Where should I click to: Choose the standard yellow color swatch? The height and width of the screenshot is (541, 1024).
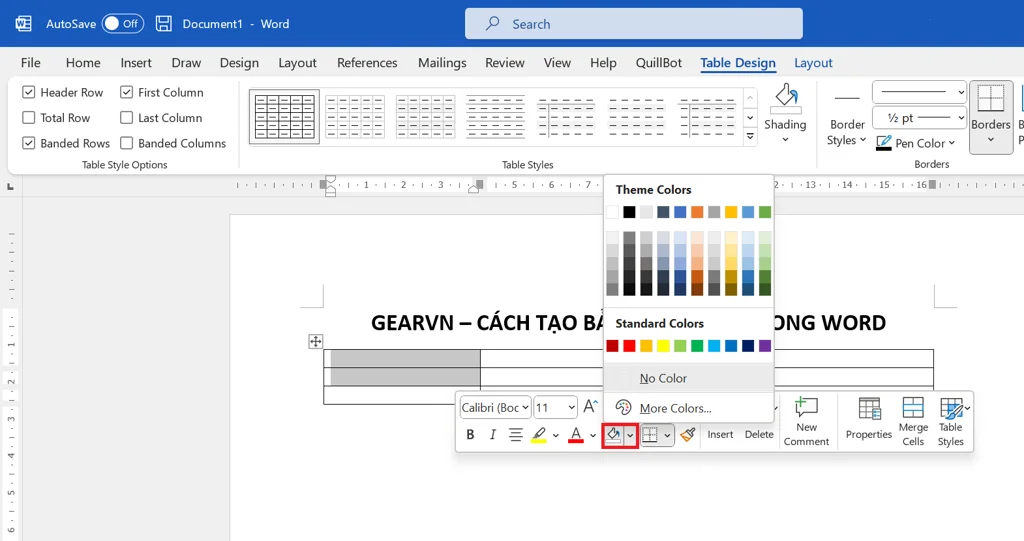click(663, 346)
